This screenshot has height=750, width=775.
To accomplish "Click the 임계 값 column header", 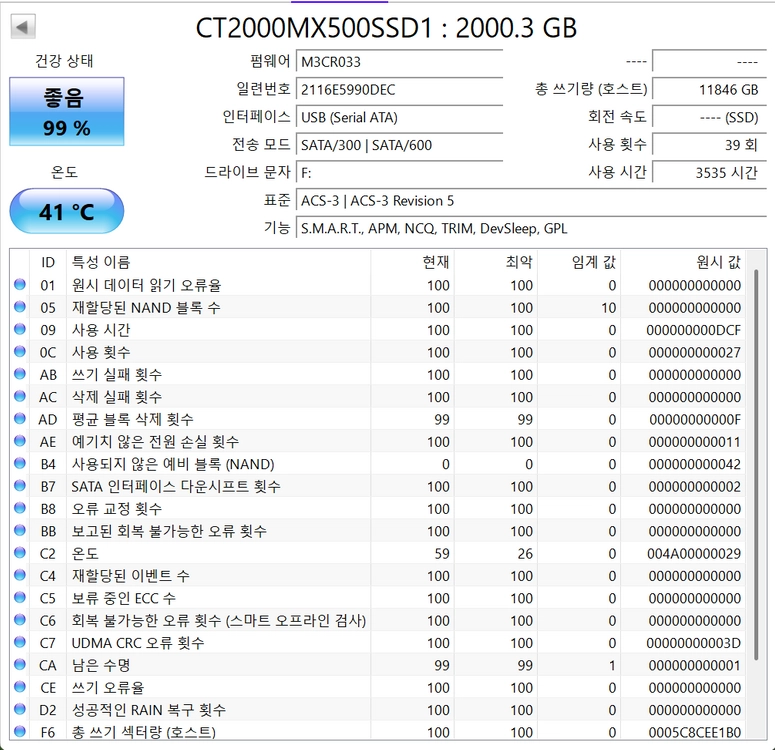I will point(579,262).
